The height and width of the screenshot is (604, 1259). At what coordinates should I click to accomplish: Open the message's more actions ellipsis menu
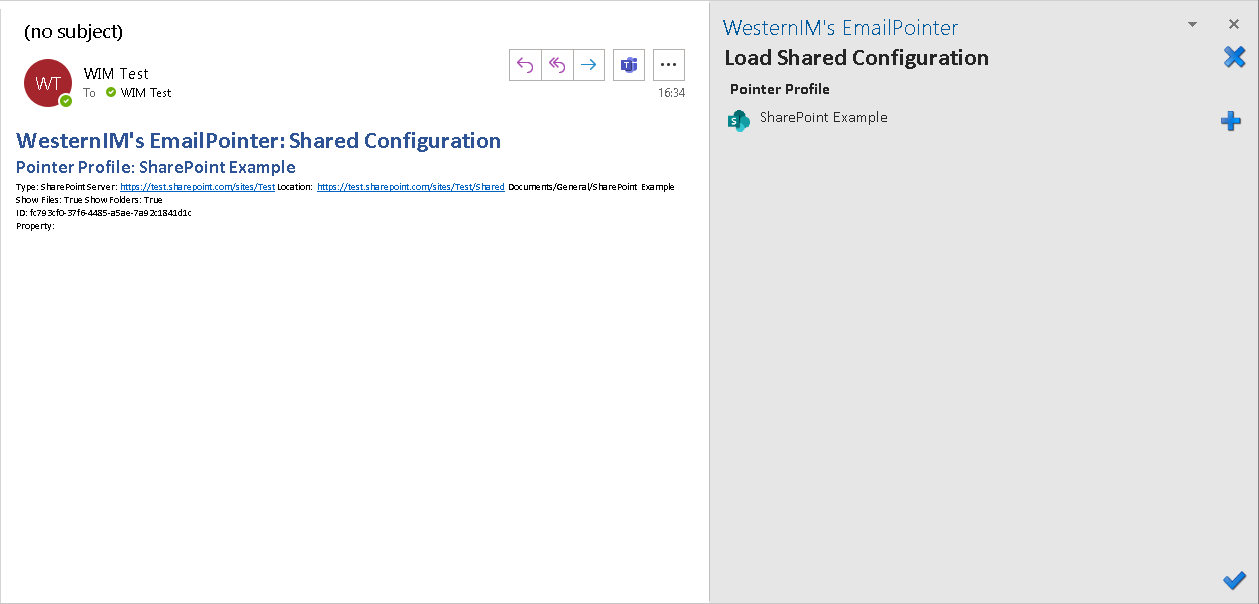click(x=668, y=64)
